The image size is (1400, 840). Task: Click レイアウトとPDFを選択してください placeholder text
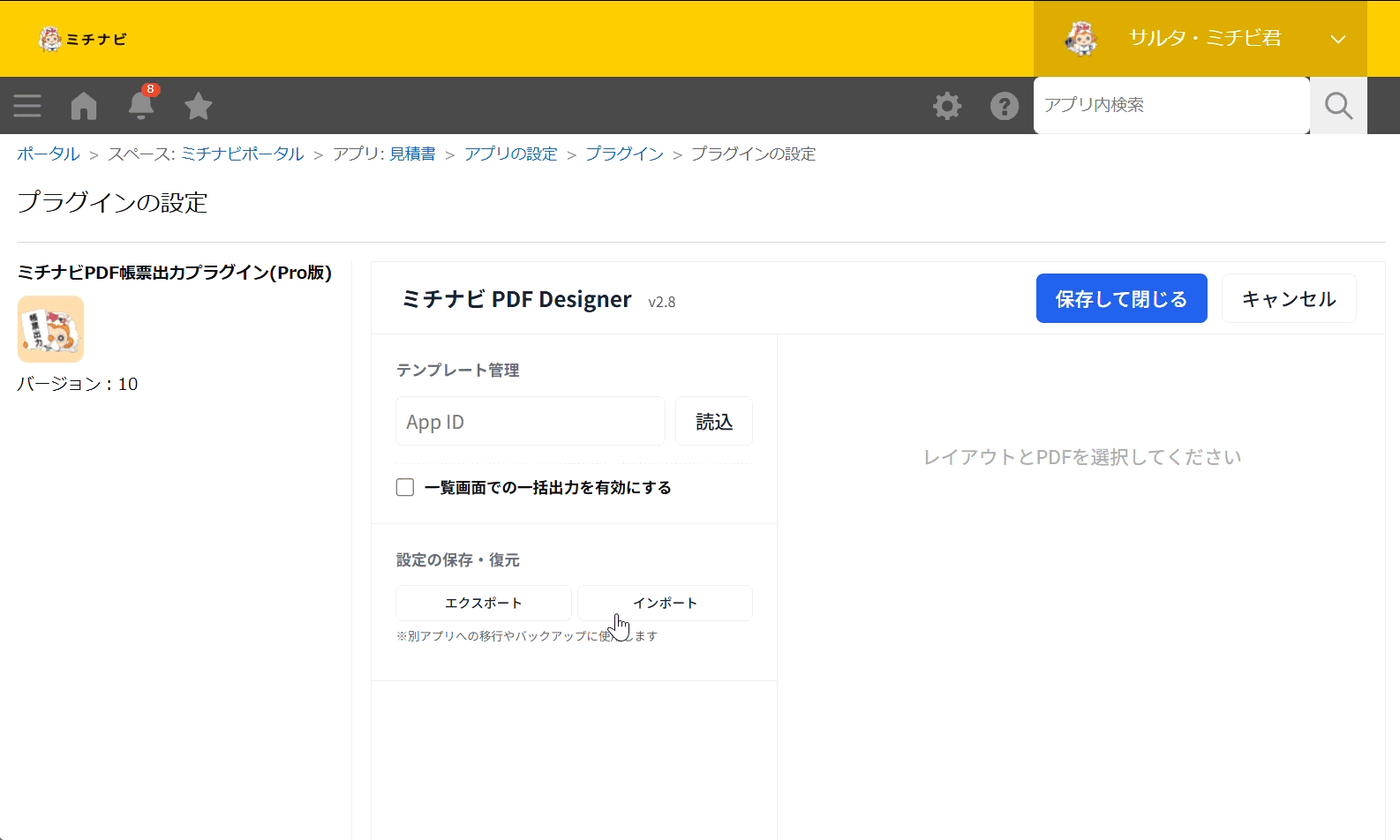pos(1082,457)
